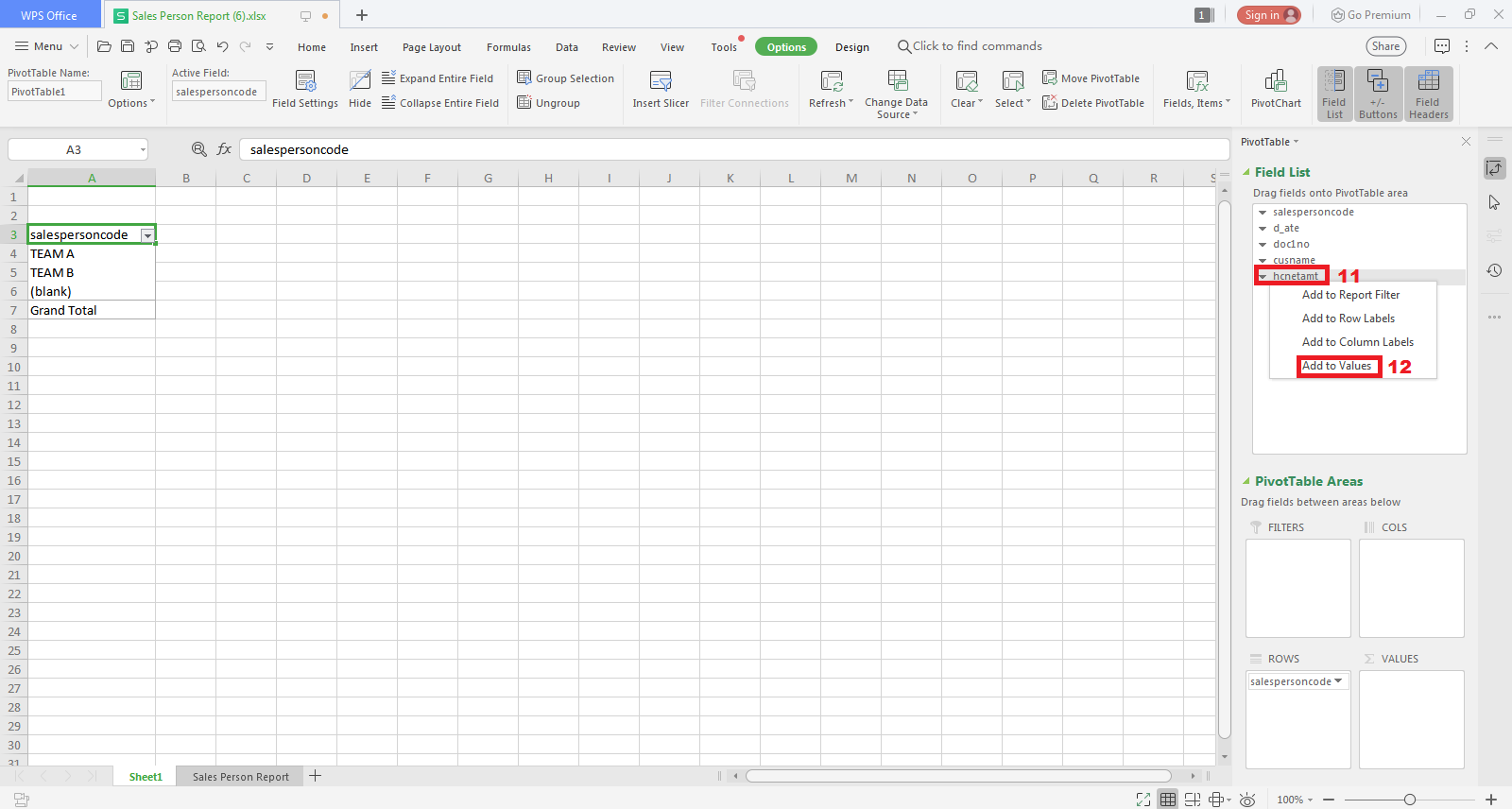Adjust the zoom slider in the status bar

pos(1409,800)
